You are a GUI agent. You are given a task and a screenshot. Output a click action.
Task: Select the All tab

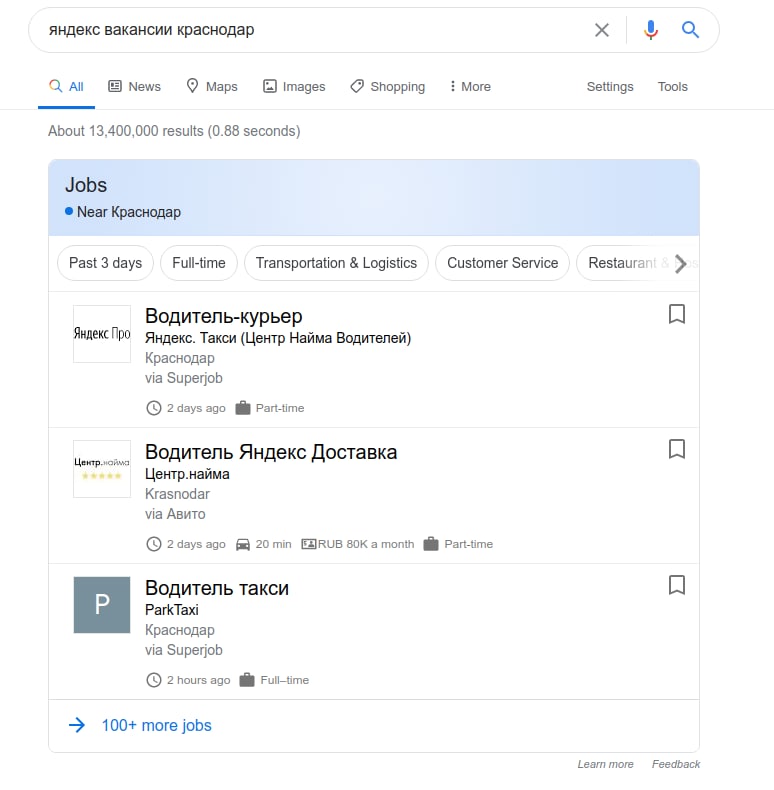coord(66,87)
